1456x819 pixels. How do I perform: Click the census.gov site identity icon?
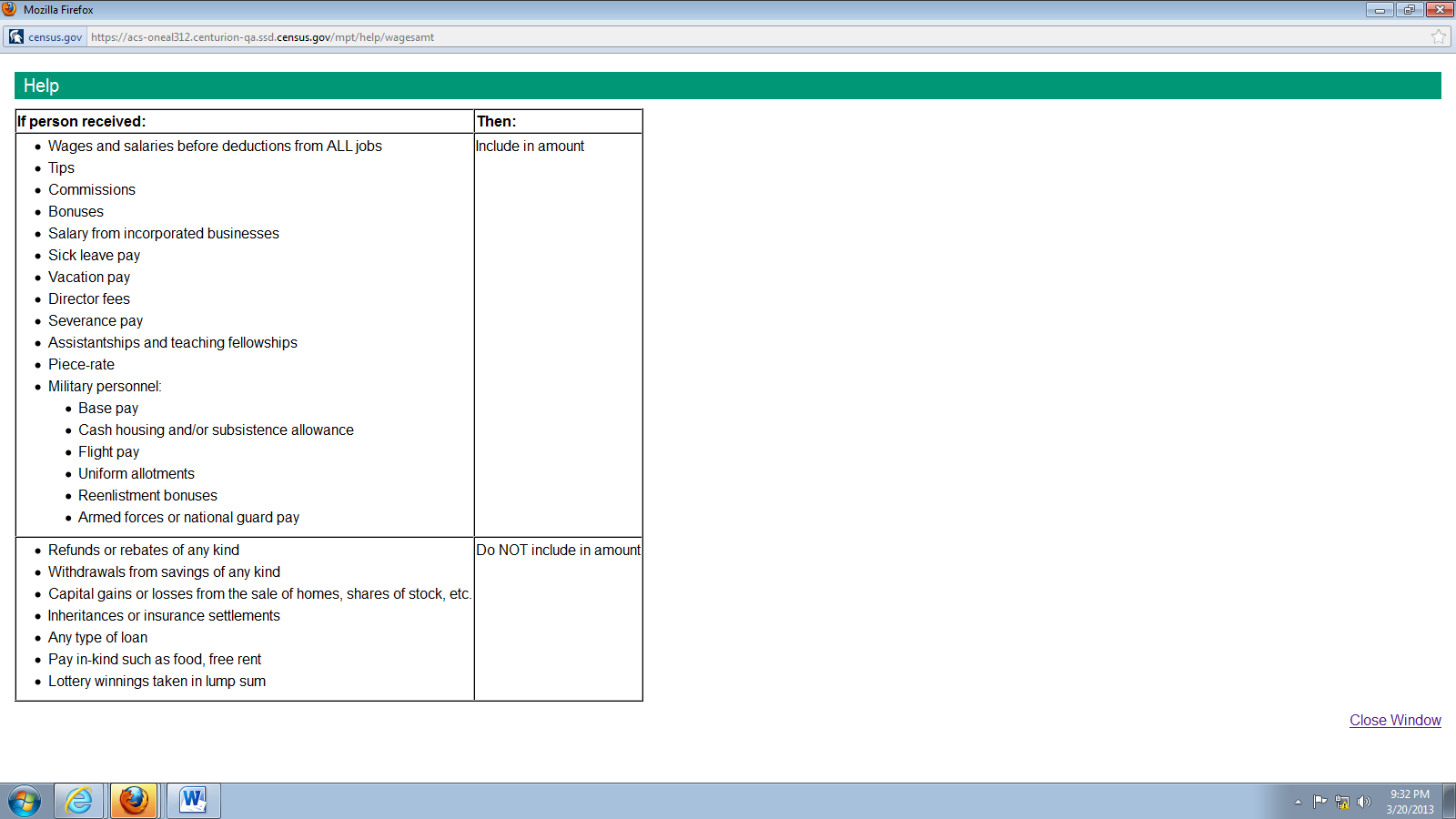(x=16, y=37)
